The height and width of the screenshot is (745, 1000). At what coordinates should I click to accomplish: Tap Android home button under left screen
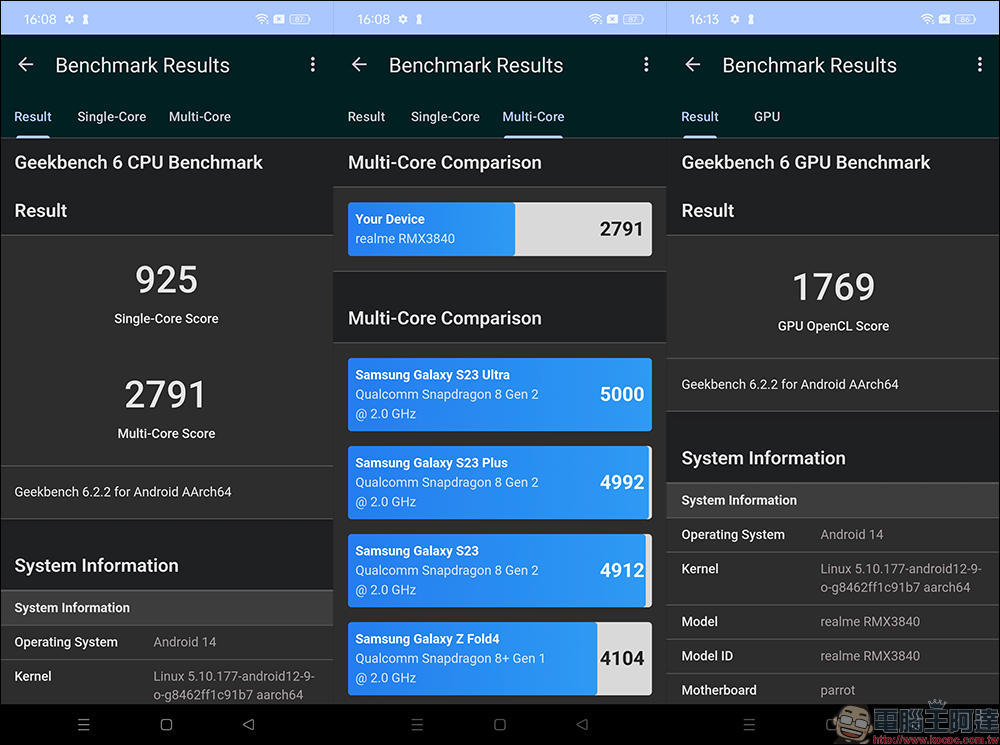click(166, 725)
